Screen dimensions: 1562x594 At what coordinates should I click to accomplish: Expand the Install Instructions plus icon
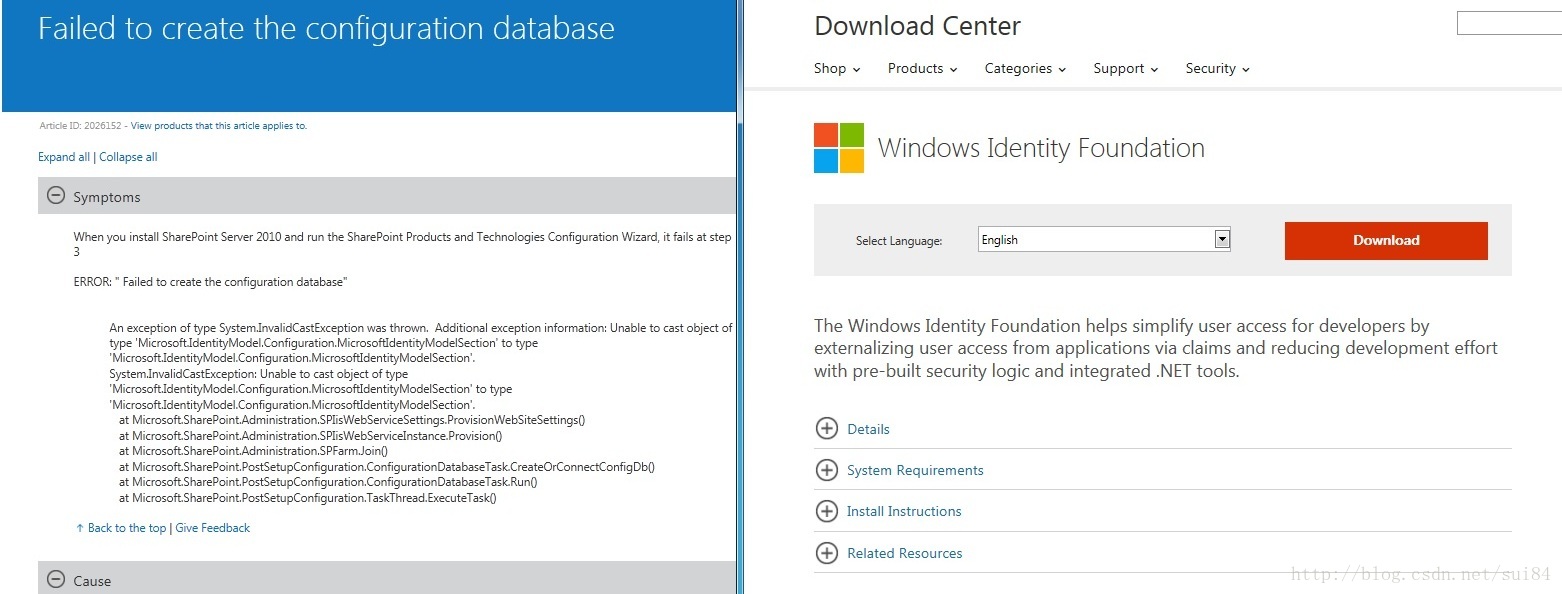(827, 511)
